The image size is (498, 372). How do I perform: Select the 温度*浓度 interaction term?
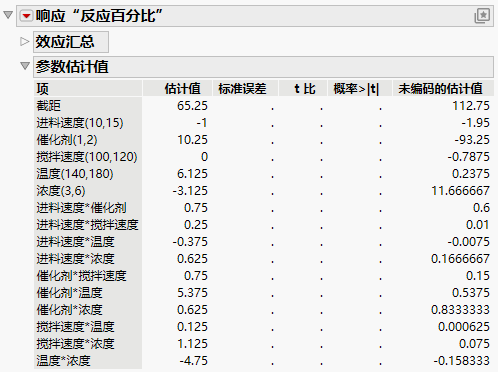[63, 361]
